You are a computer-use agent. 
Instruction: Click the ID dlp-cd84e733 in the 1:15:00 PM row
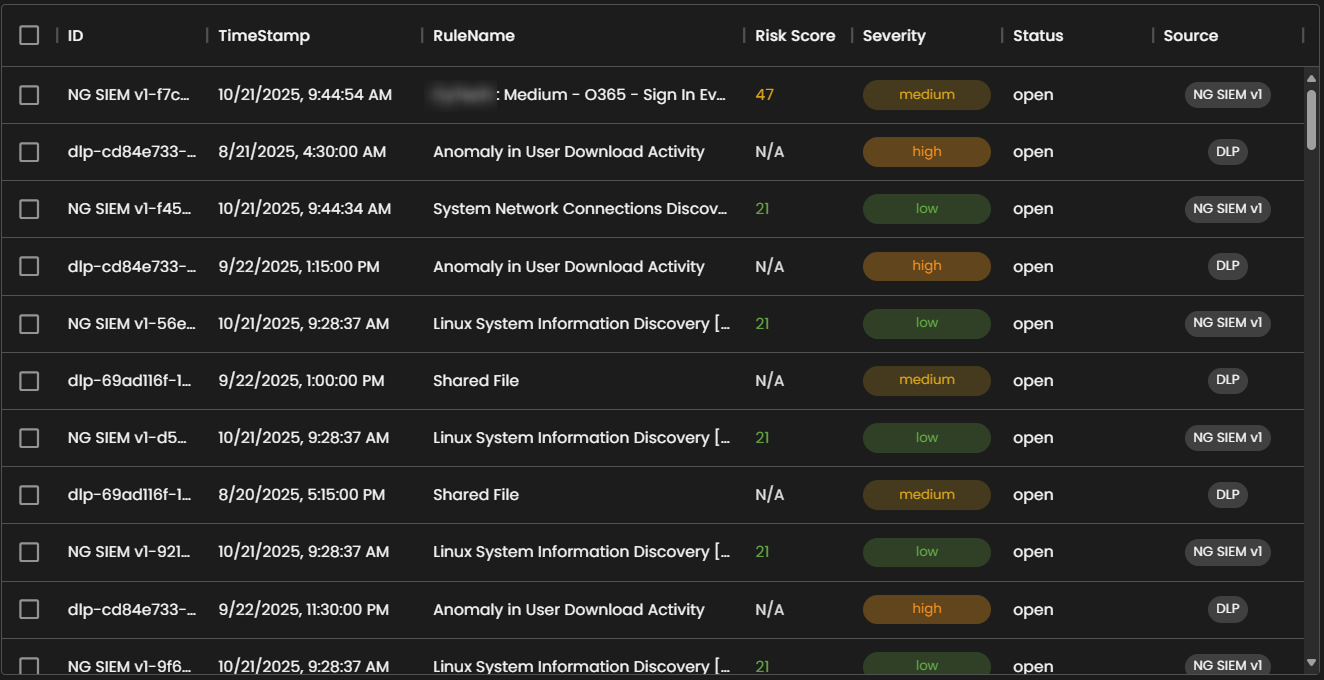[x=132, y=267]
